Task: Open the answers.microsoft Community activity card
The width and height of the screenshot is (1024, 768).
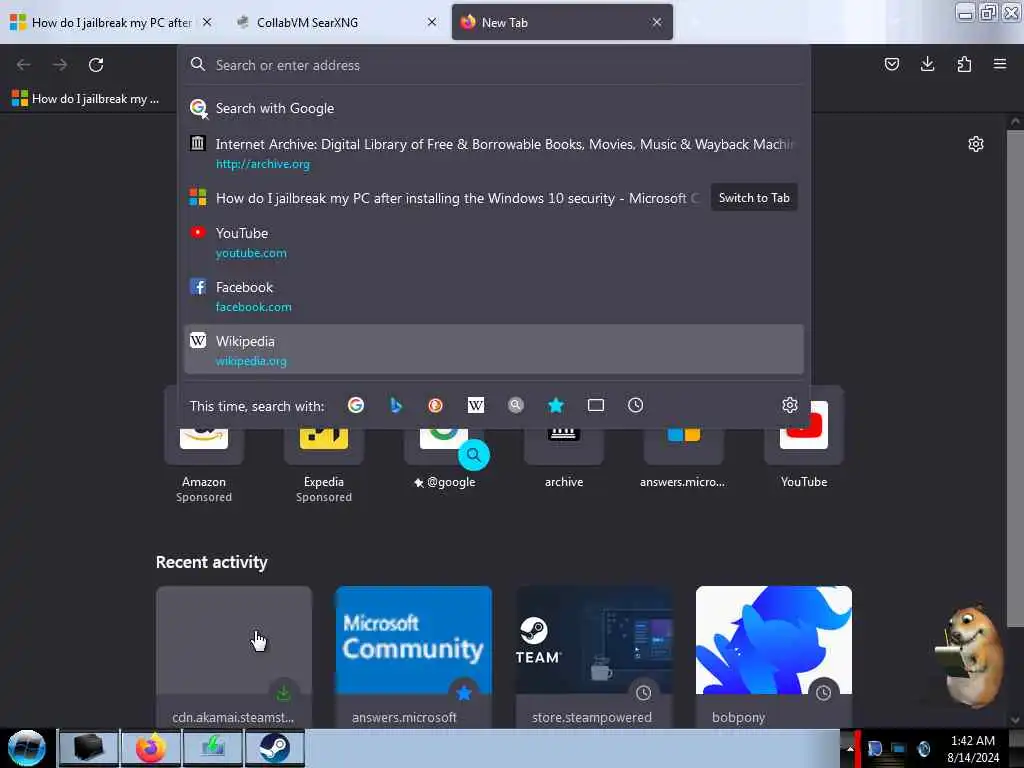Action: click(413, 657)
